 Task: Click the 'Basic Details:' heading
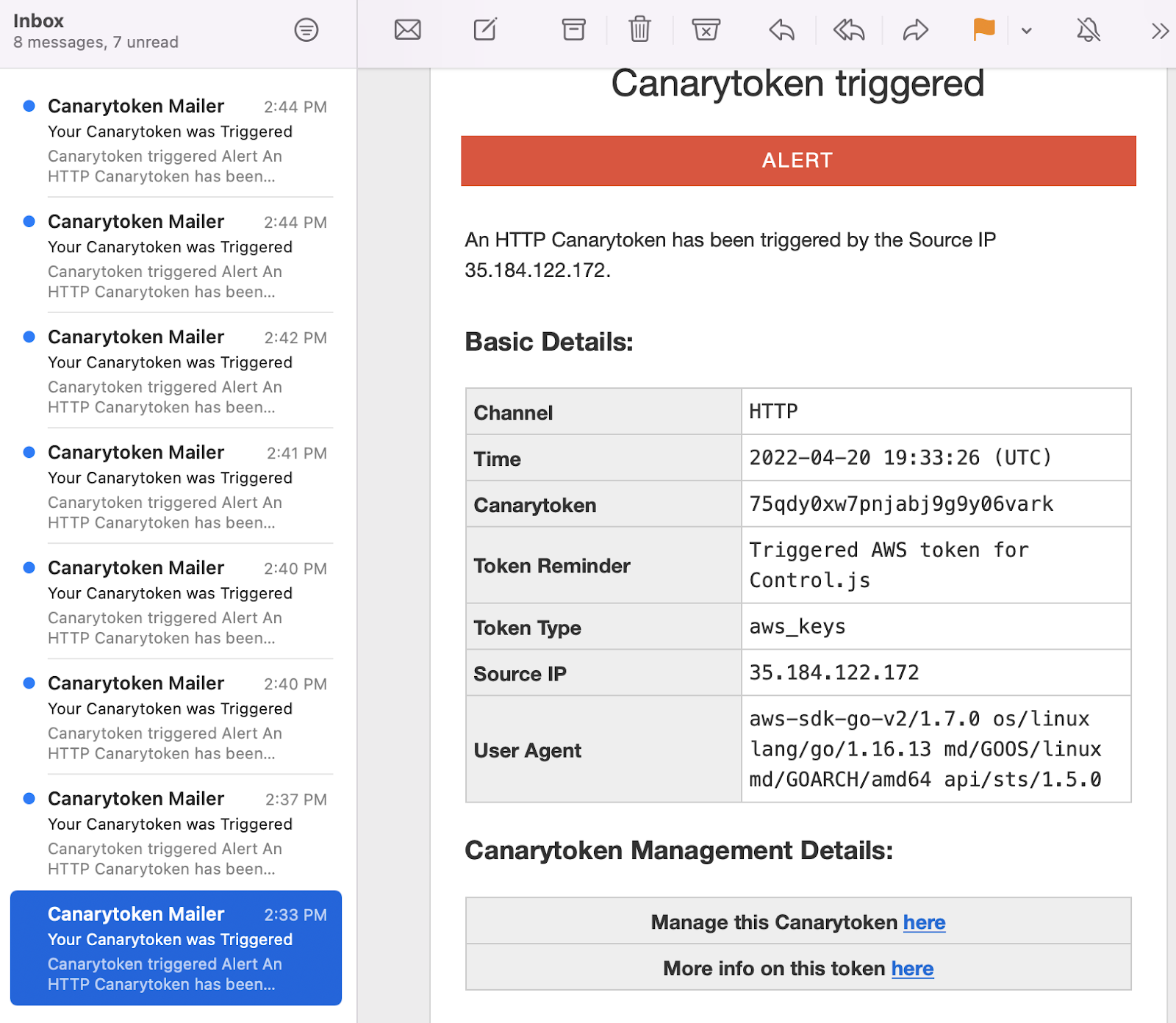click(549, 342)
